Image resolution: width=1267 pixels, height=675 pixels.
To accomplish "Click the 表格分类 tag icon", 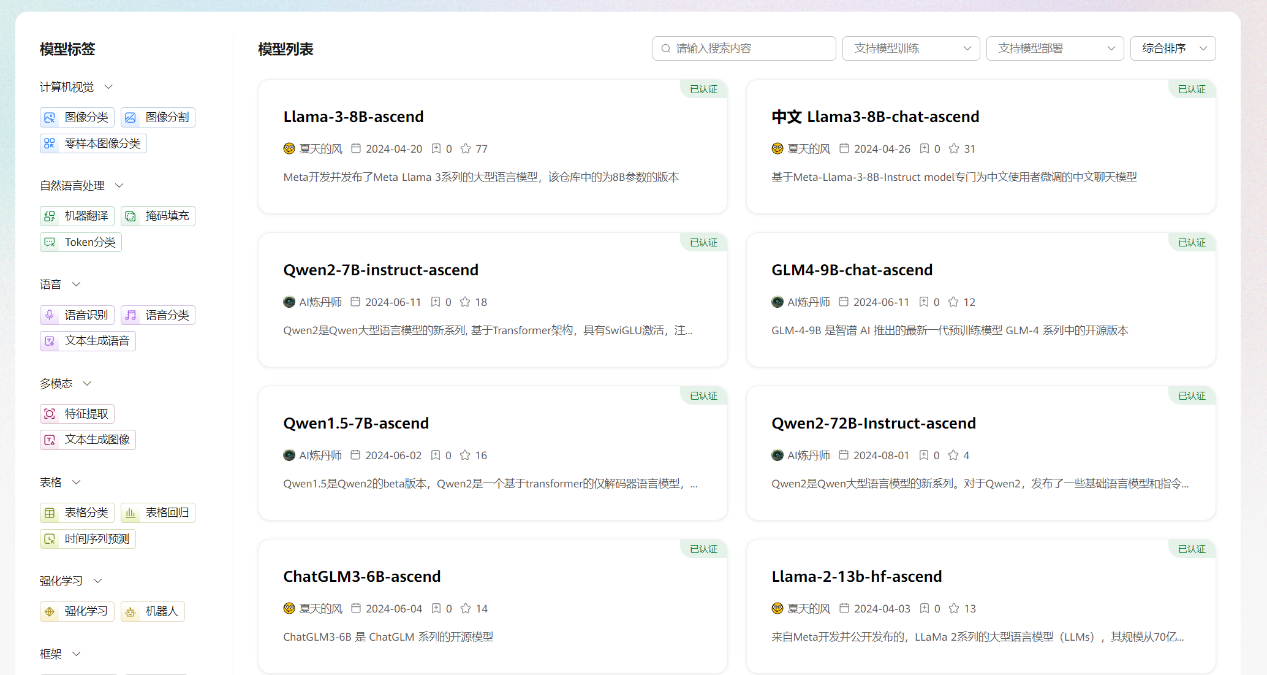I will pos(50,513).
